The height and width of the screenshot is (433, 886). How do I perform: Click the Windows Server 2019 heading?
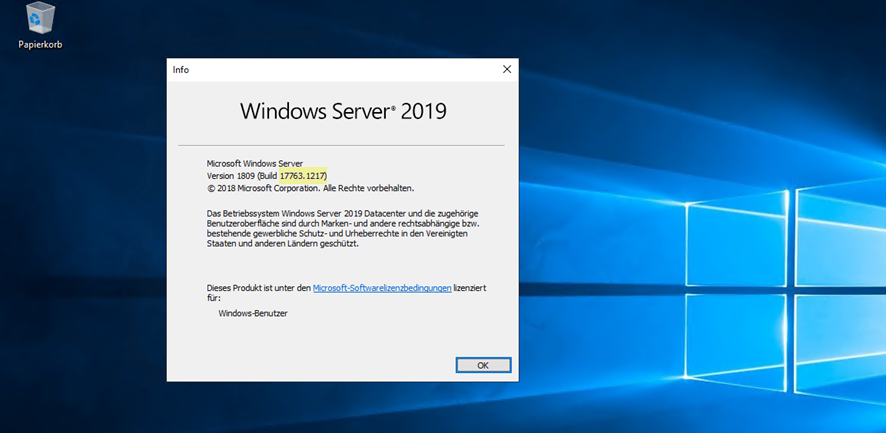pyautogui.click(x=343, y=111)
